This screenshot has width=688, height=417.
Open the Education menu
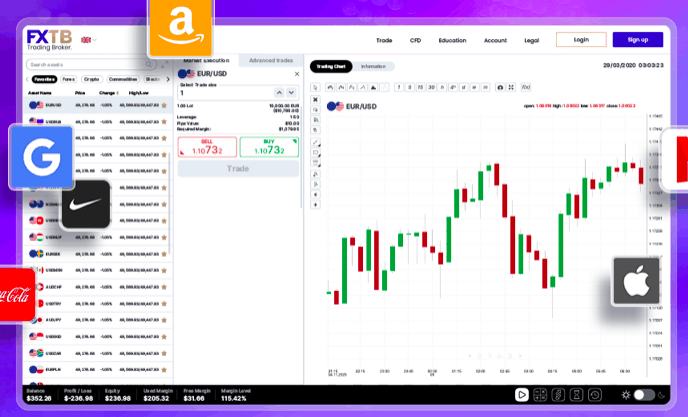pyautogui.click(x=452, y=40)
